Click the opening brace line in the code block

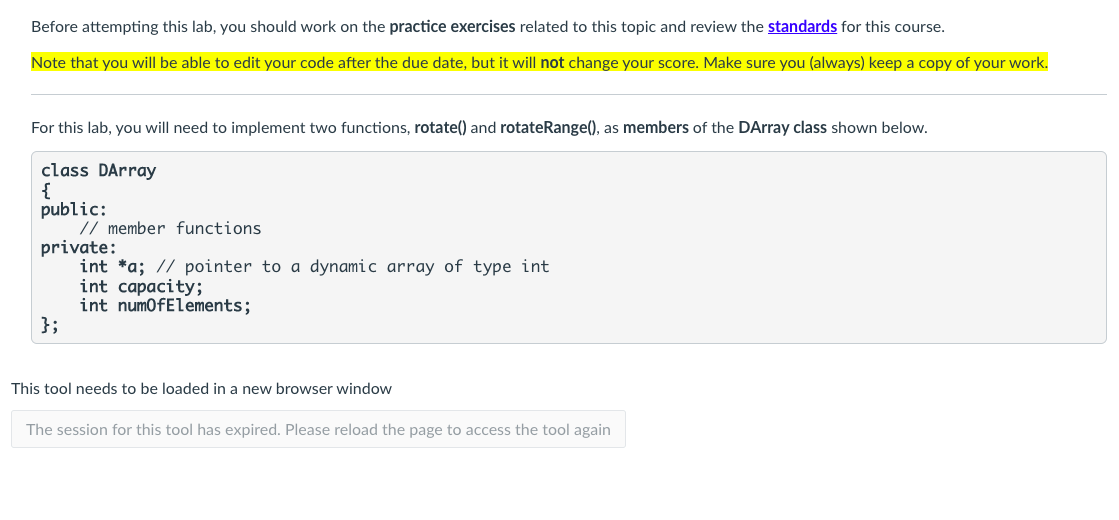click(x=46, y=190)
